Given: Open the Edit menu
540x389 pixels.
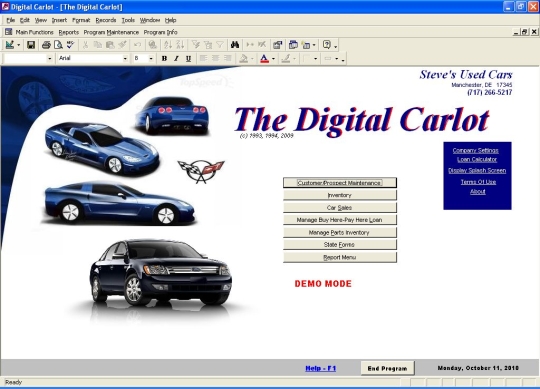Looking at the screenshot, I should pos(24,20).
